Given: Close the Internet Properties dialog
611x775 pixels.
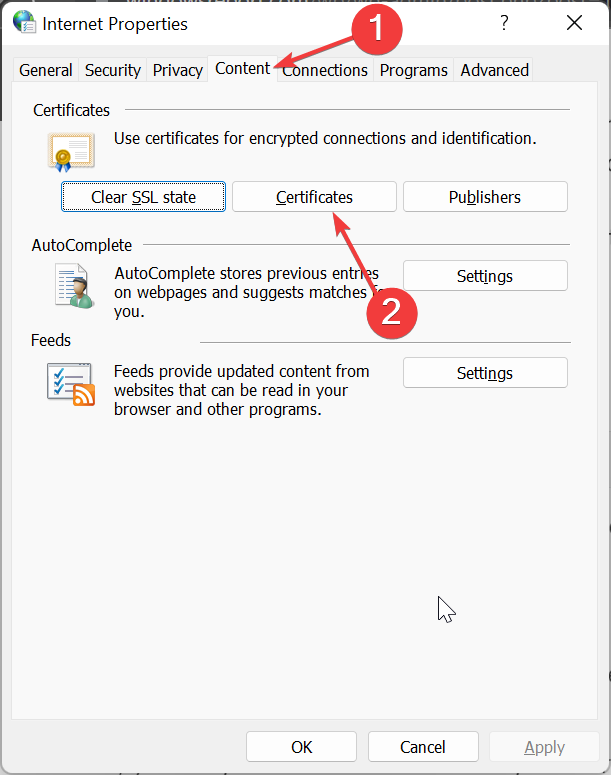Looking at the screenshot, I should point(573,23).
